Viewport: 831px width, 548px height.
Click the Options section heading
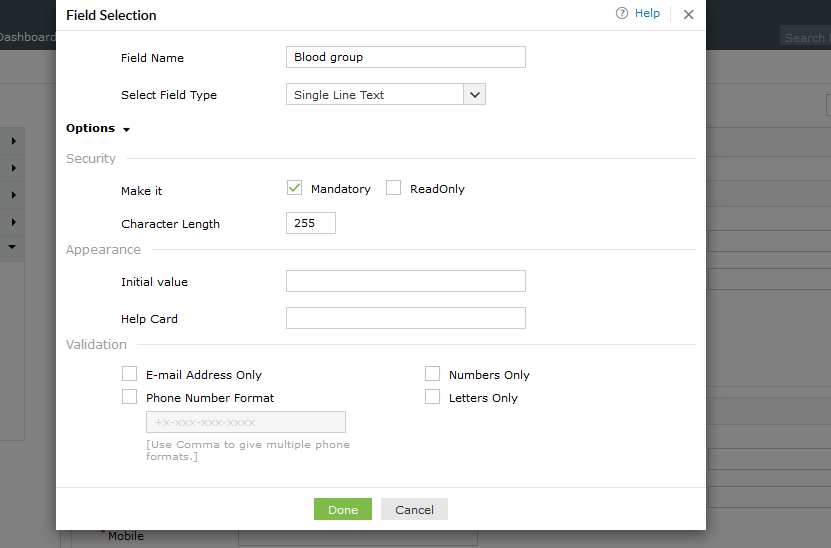[90, 128]
